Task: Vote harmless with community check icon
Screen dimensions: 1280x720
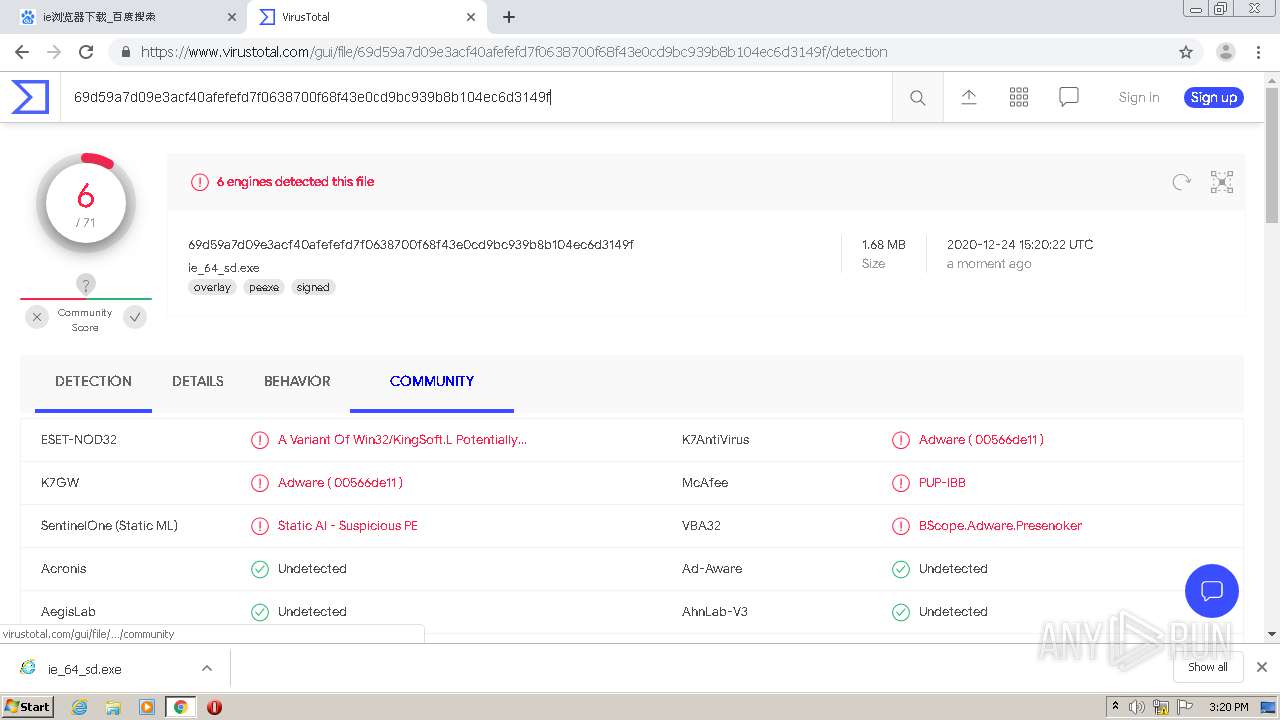Action: [x=135, y=317]
